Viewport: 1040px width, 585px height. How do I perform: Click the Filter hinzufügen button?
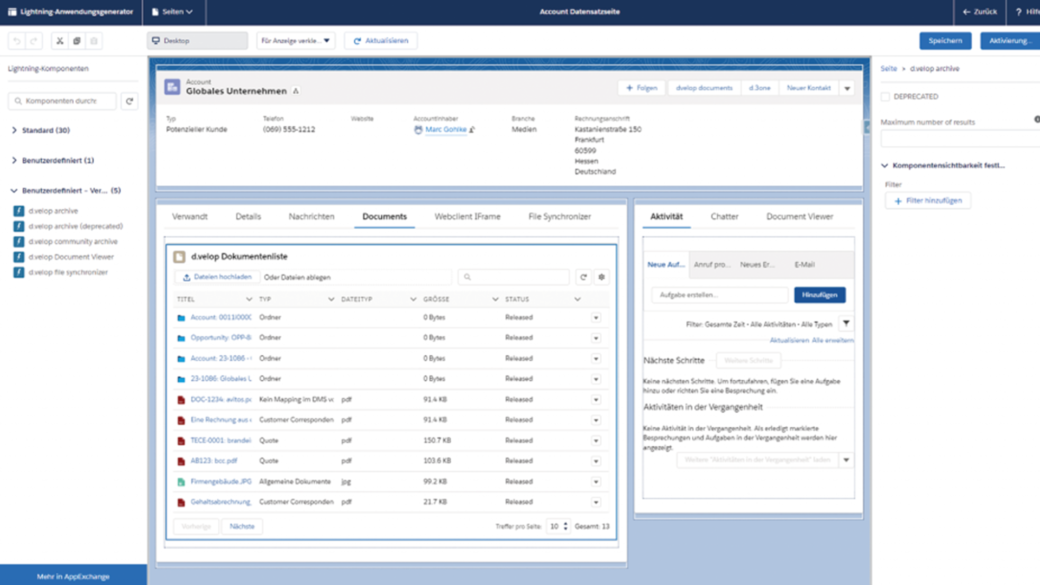[x=928, y=201]
